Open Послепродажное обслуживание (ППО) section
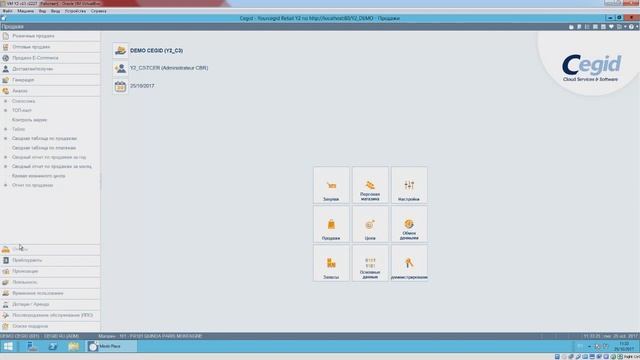This screenshot has width=640, height=360. coord(50,316)
